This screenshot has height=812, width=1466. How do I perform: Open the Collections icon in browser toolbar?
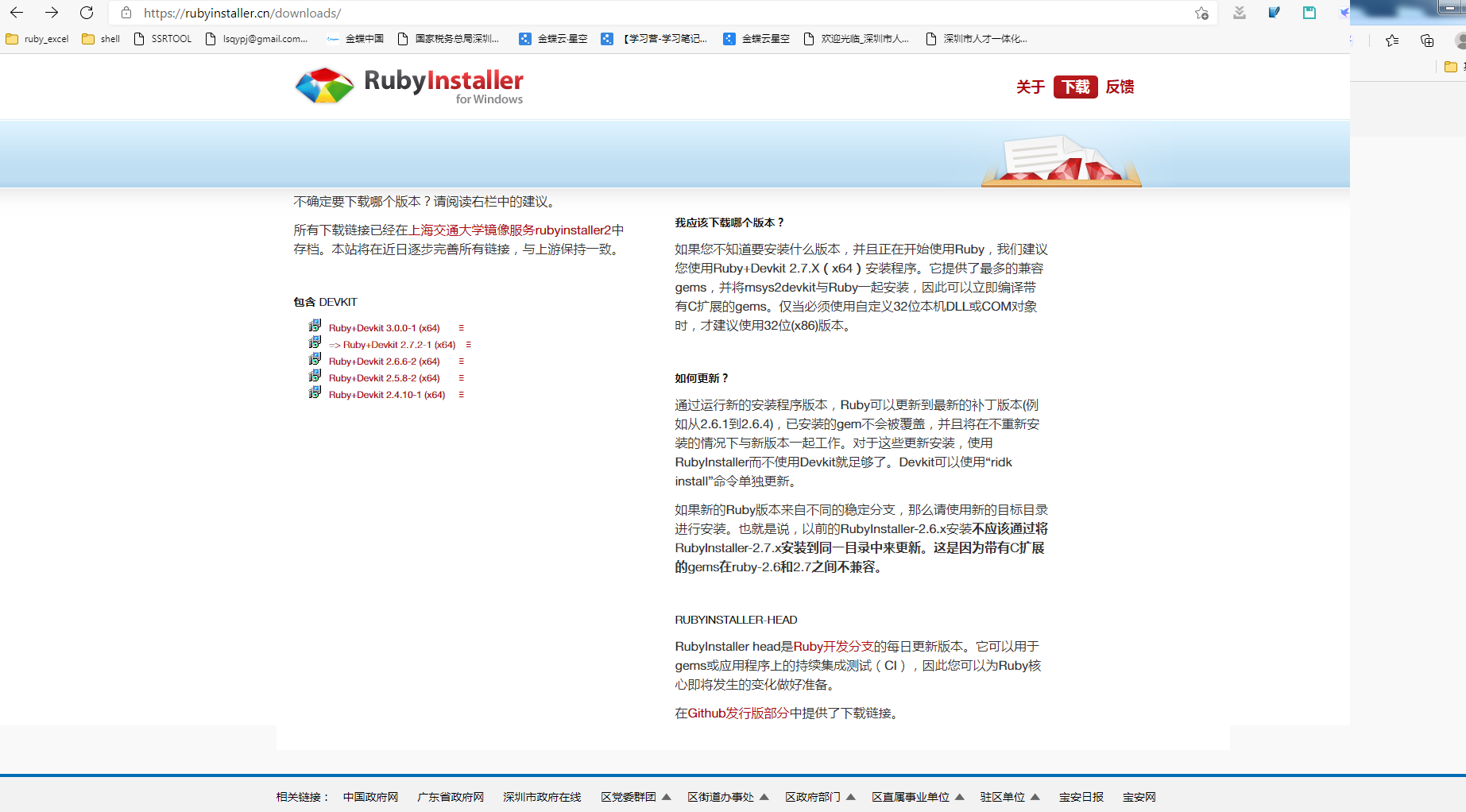tap(1427, 41)
